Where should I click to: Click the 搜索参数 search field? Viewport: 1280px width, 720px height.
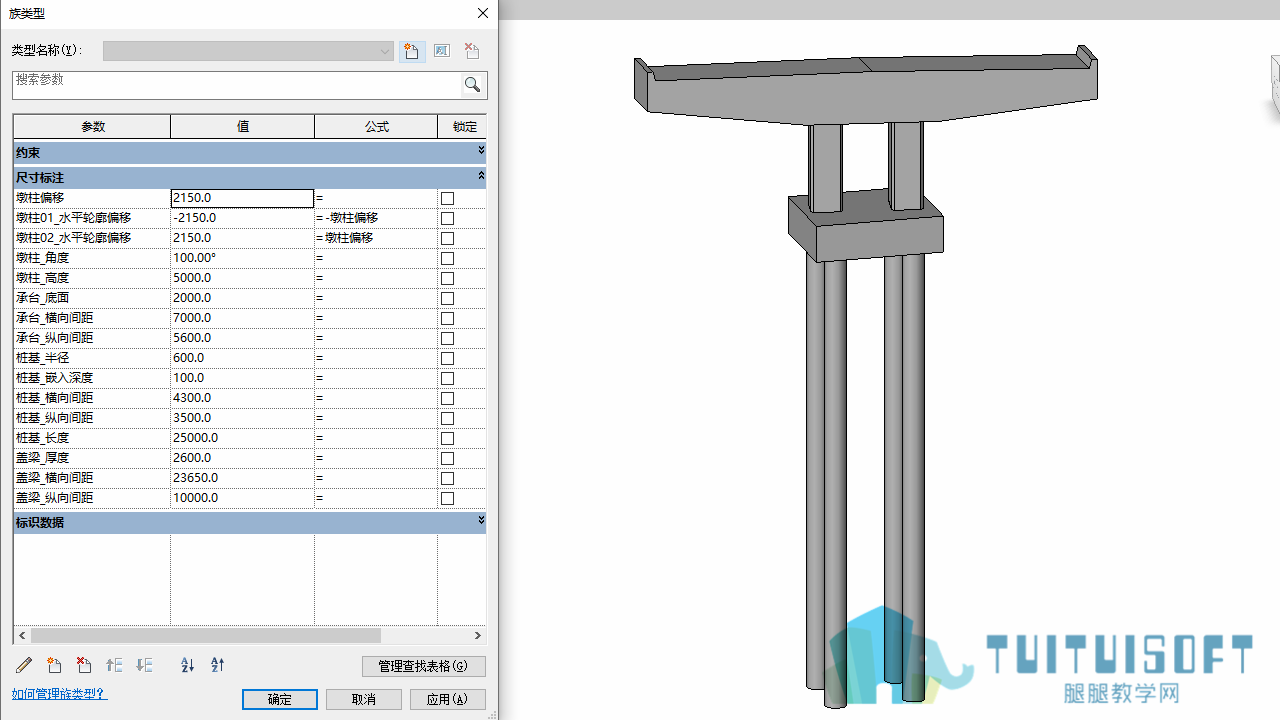click(x=237, y=85)
